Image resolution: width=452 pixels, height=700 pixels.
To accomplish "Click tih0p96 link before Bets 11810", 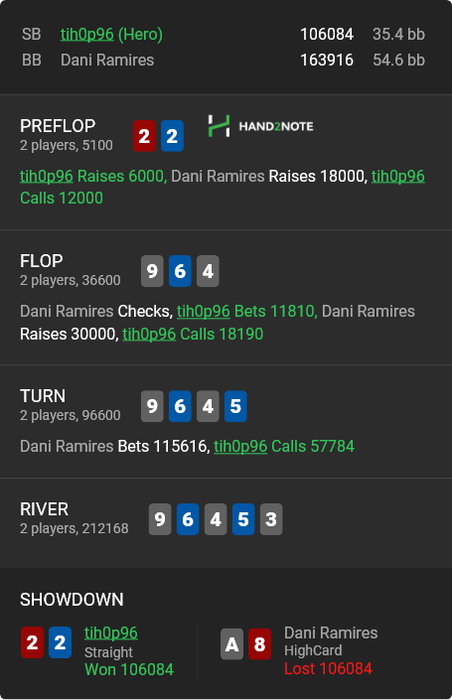I will [x=204, y=311].
